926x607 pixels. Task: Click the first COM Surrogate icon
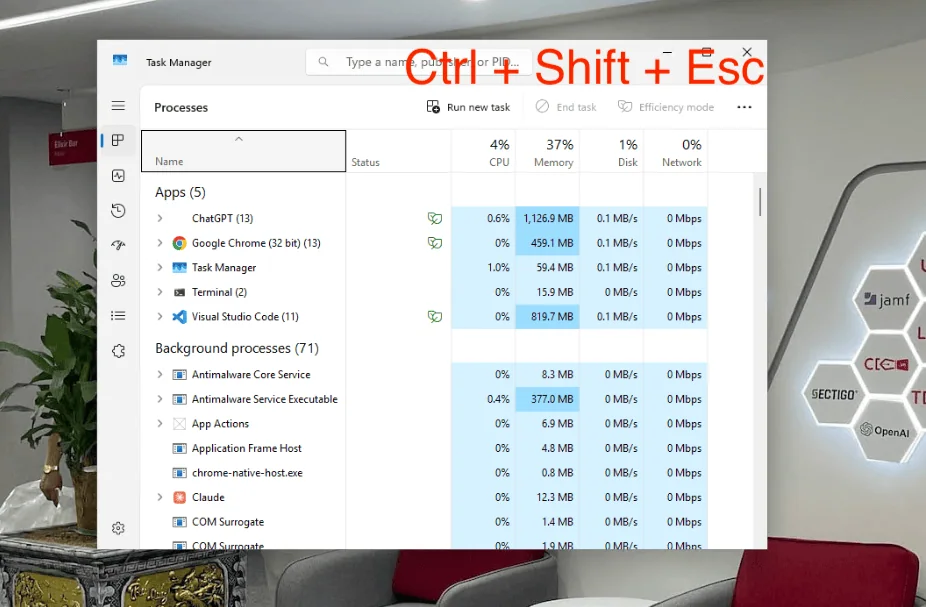[x=180, y=522]
